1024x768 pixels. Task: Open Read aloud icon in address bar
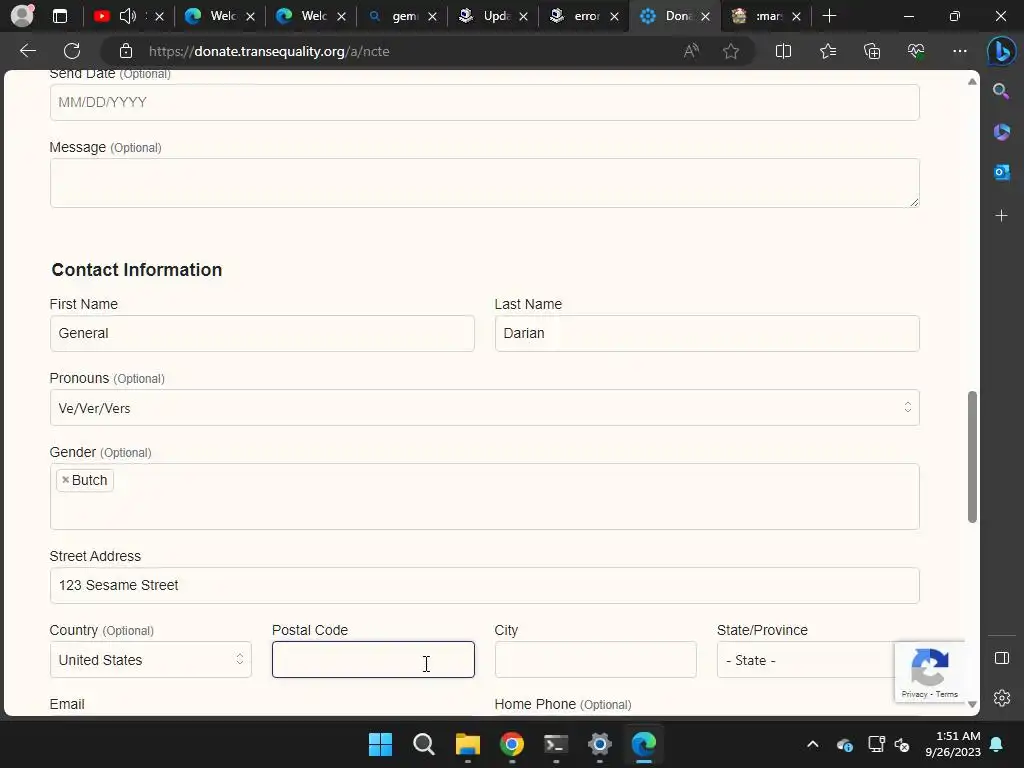[691, 51]
